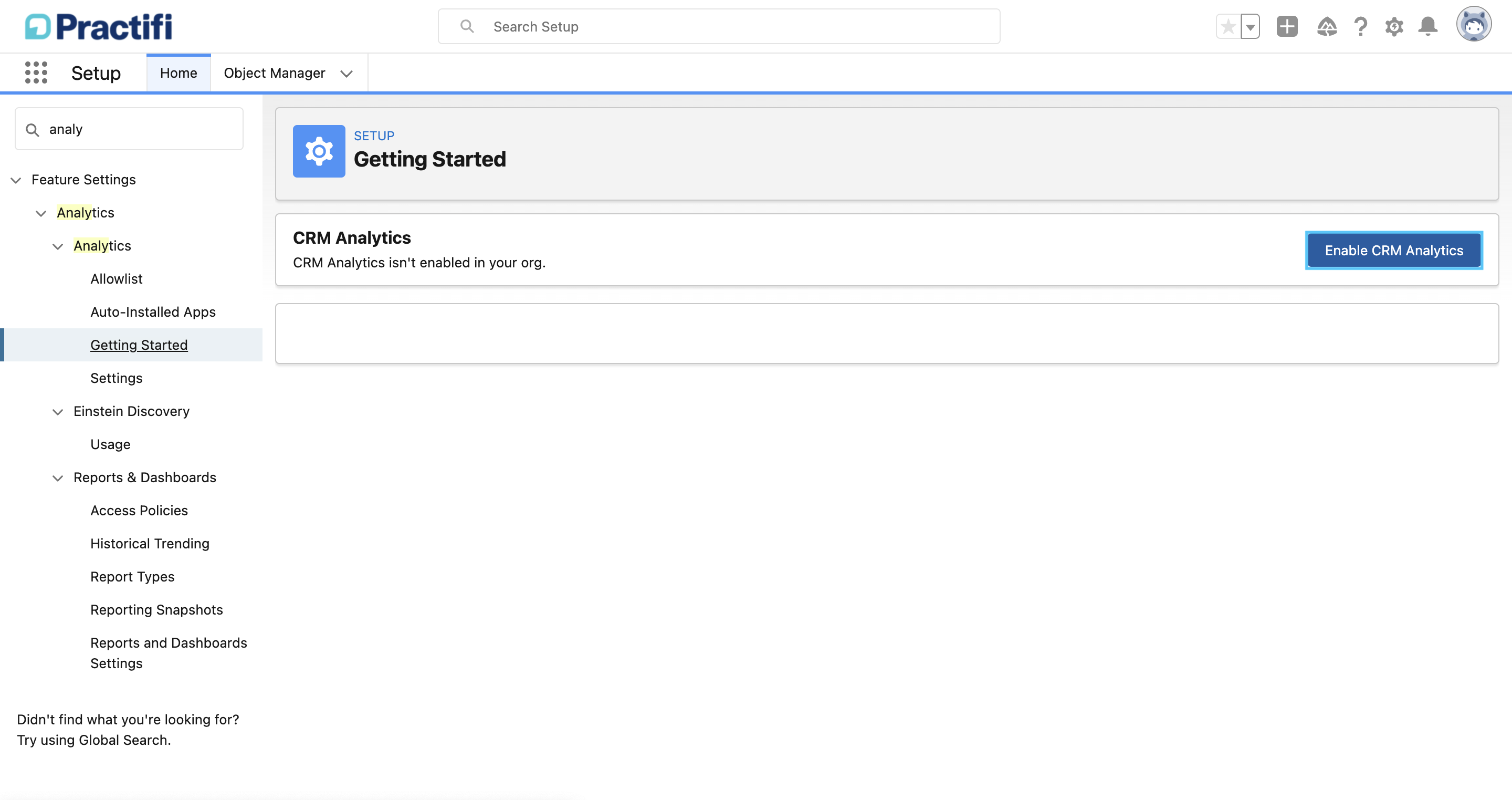1512x800 pixels.
Task: Click the Enable CRM Analytics button
Action: 1393,251
